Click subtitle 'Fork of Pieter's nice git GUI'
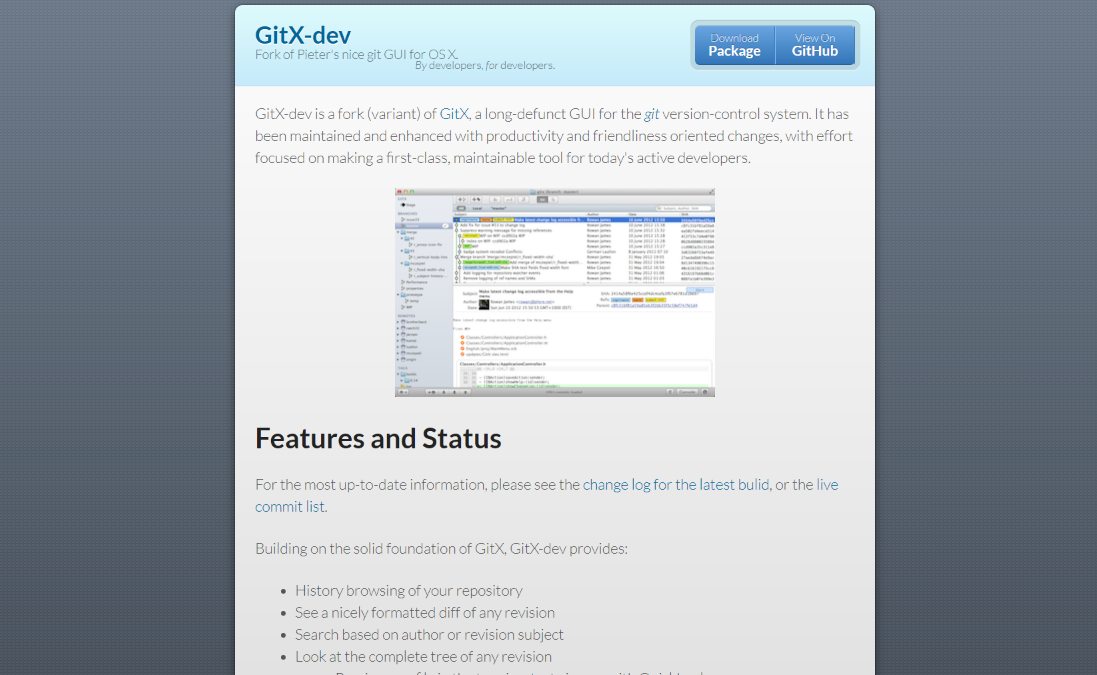This screenshot has height=675, width=1097. tap(357, 55)
